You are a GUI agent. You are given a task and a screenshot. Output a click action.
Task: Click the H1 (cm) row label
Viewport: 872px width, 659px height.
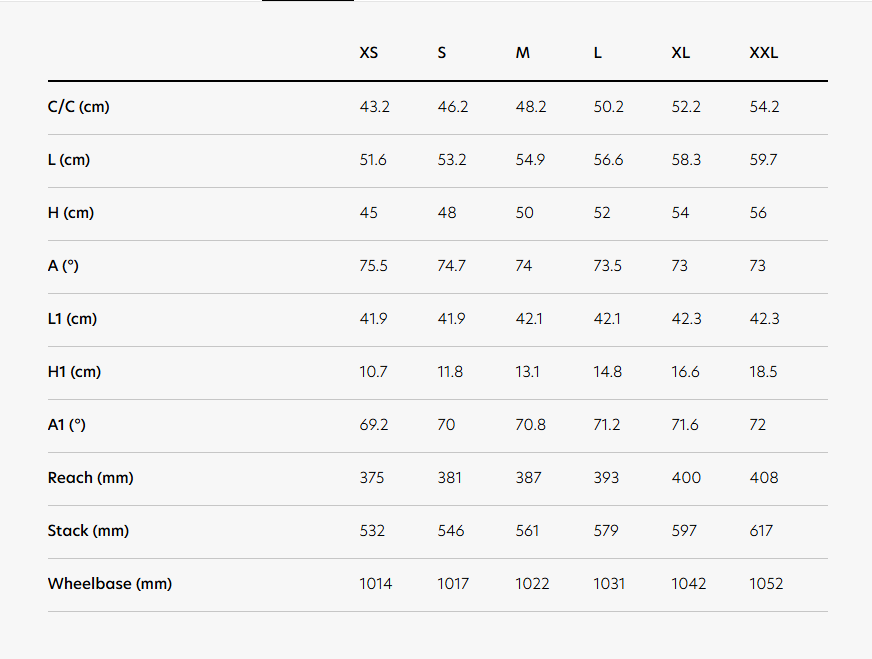[75, 372]
